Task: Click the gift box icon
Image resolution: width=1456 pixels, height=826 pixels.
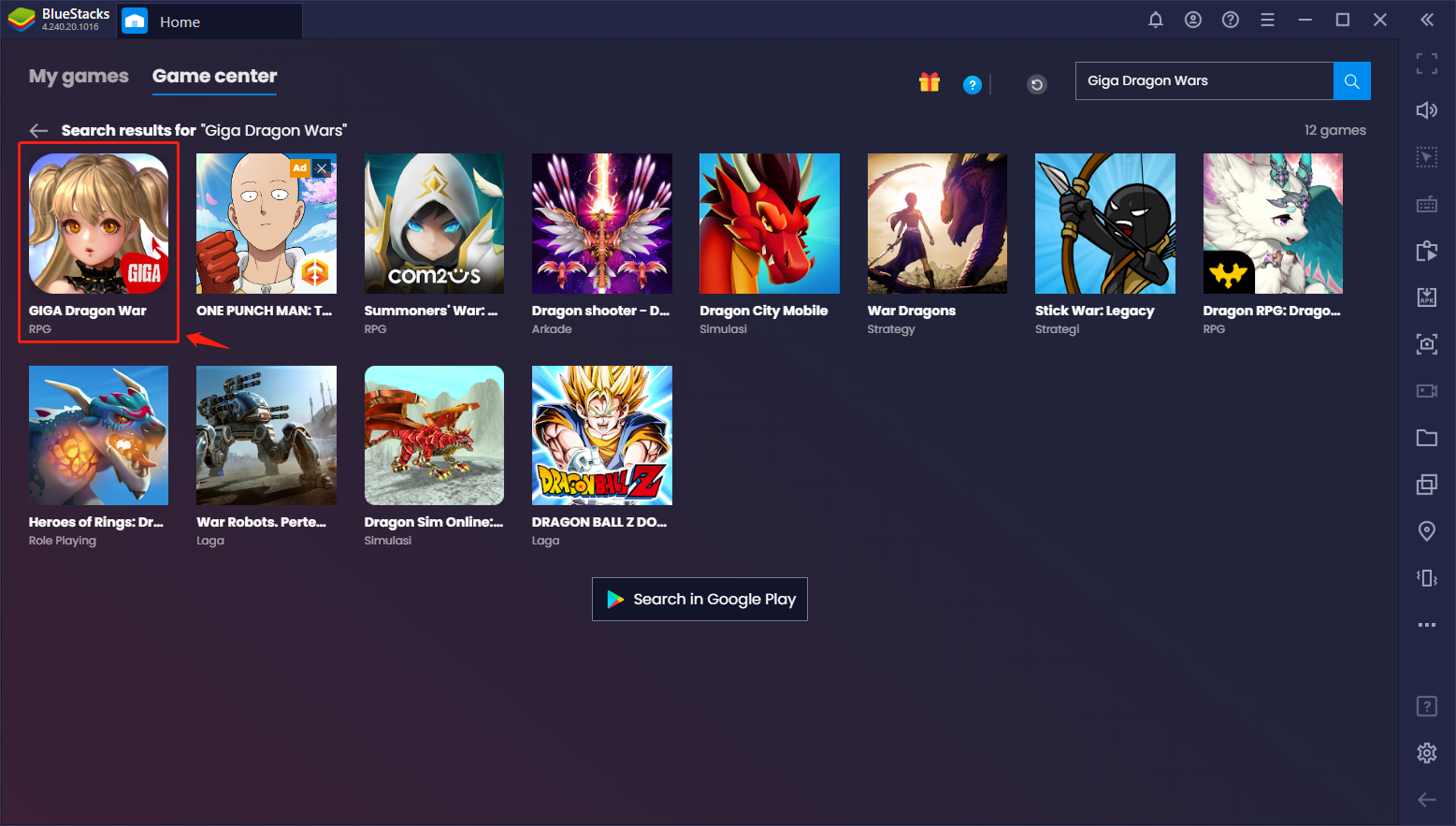Action: [930, 82]
